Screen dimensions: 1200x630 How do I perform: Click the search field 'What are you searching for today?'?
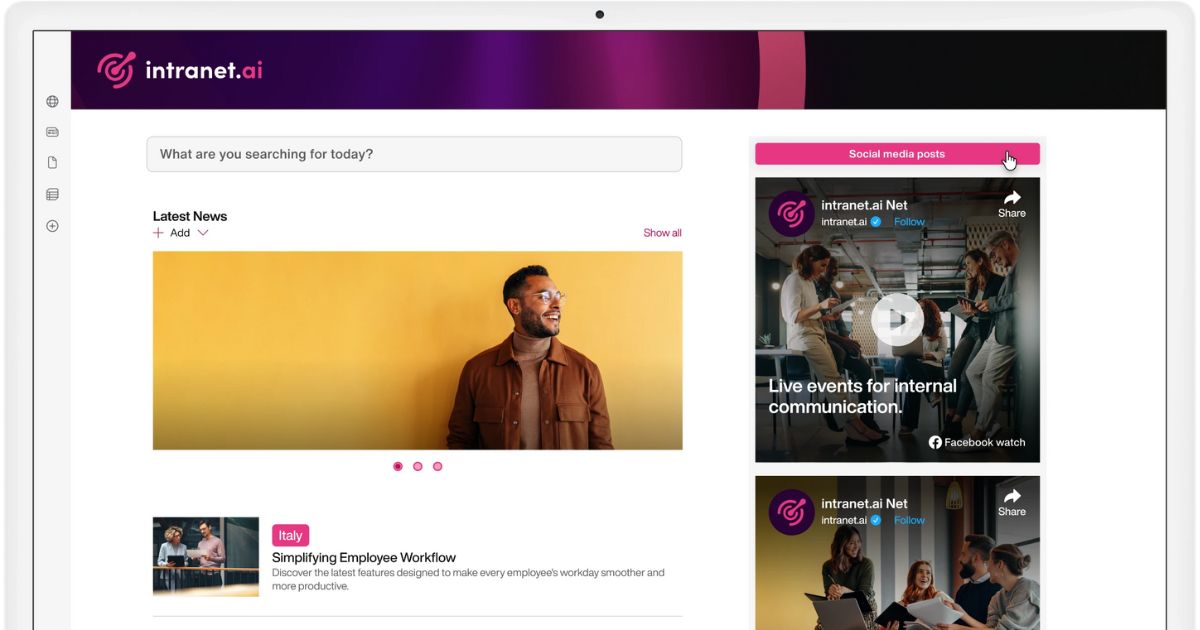coord(414,154)
